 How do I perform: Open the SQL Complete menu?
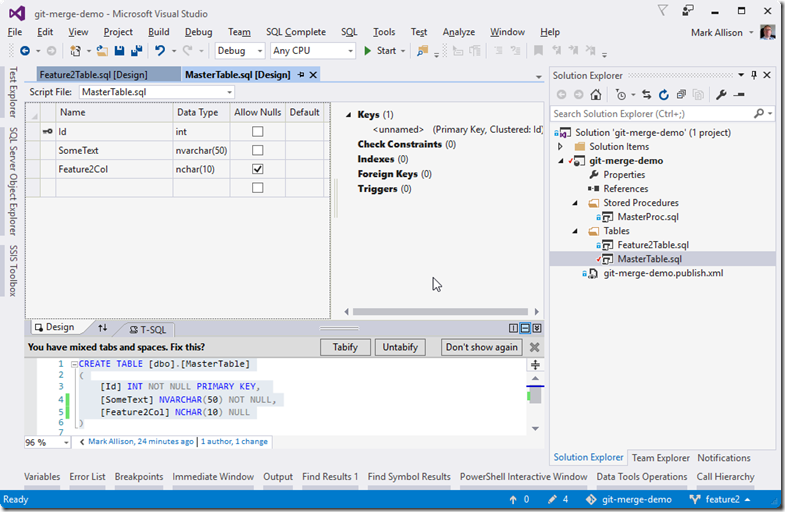296,32
